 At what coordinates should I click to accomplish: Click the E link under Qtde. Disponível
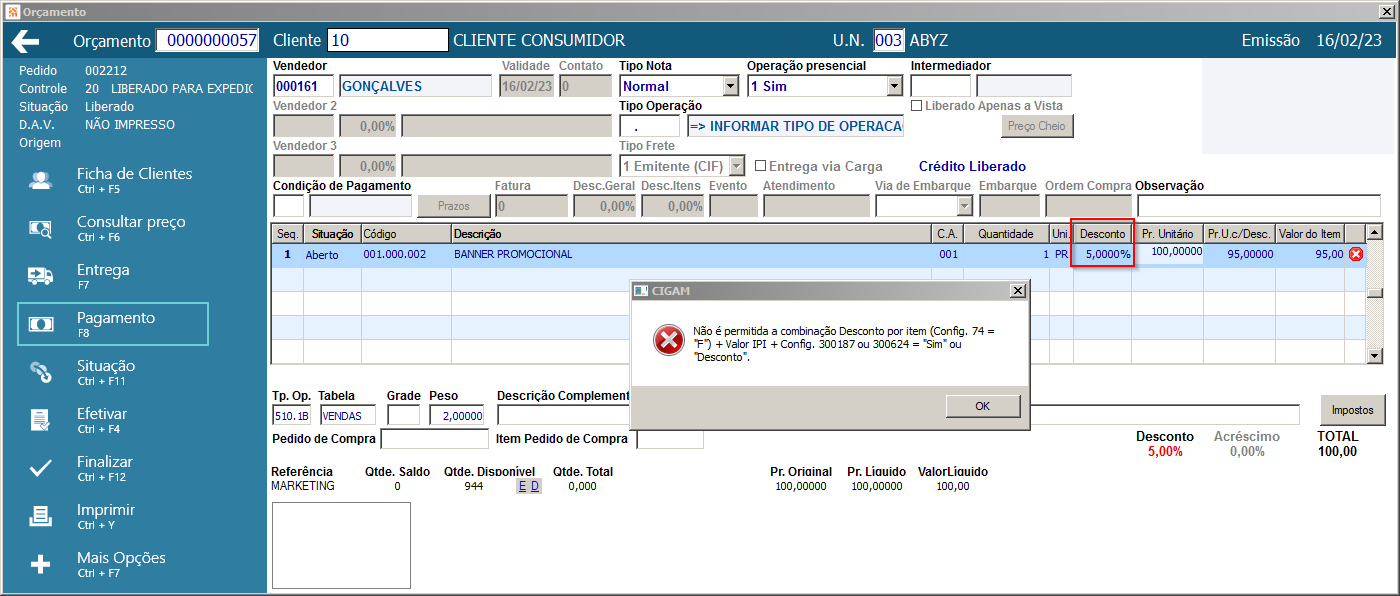coord(522,486)
